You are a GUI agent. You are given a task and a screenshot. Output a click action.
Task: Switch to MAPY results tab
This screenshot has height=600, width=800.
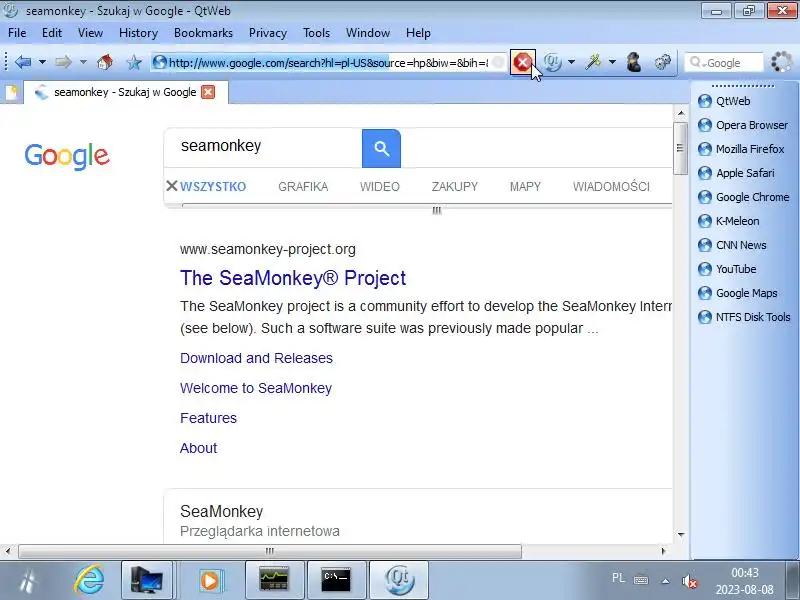525,187
